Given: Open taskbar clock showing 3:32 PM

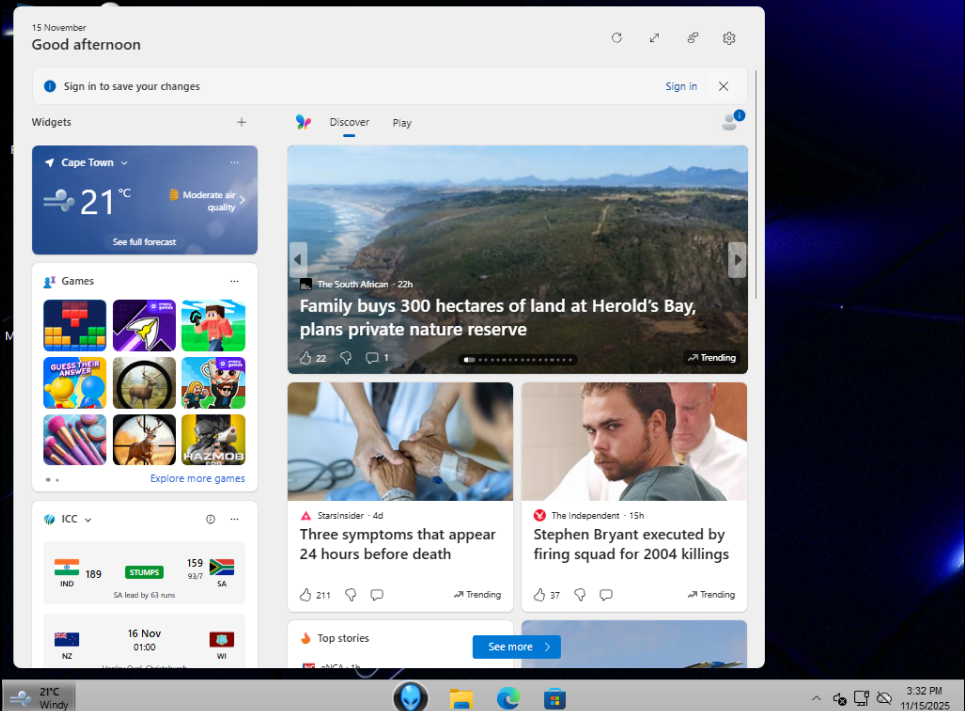Looking at the screenshot, I should (925, 698).
